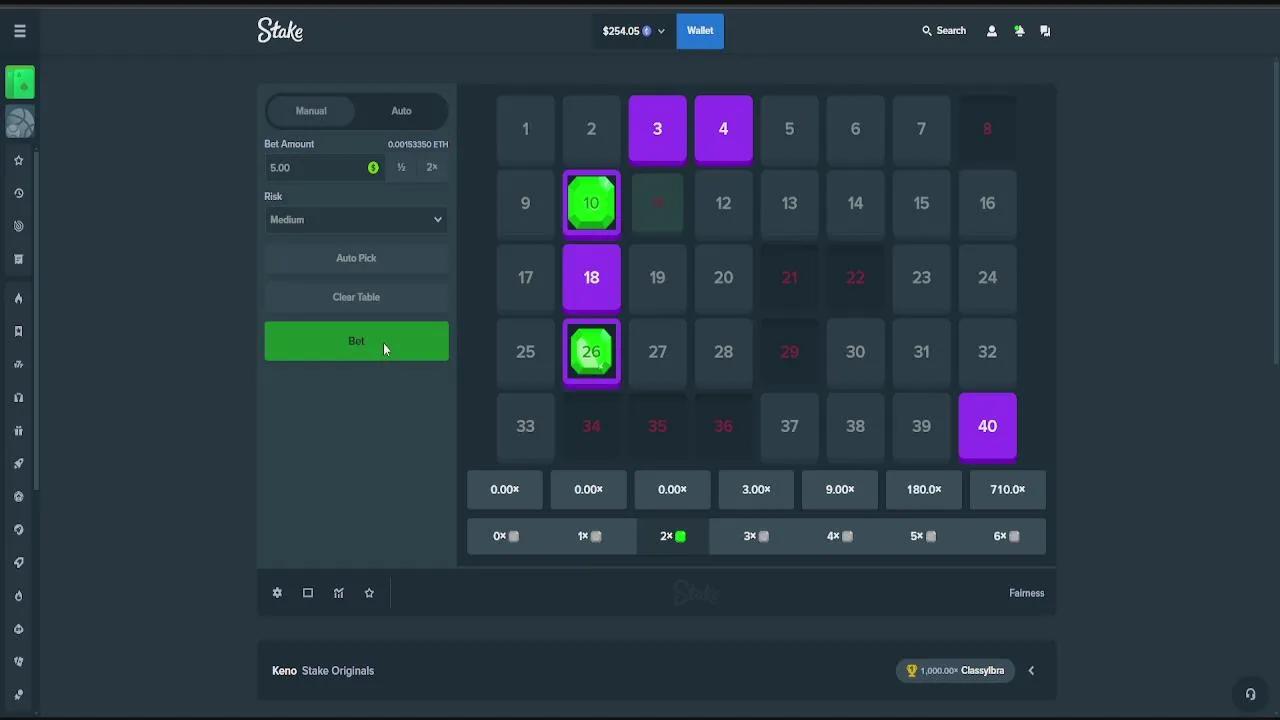Select Keno tile 27

tap(657, 352)
